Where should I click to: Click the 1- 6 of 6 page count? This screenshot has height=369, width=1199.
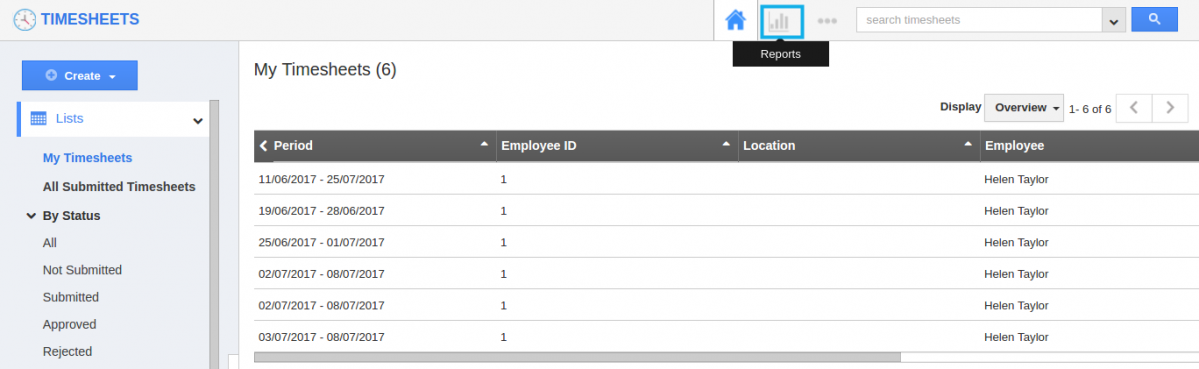pos(1090,108)
